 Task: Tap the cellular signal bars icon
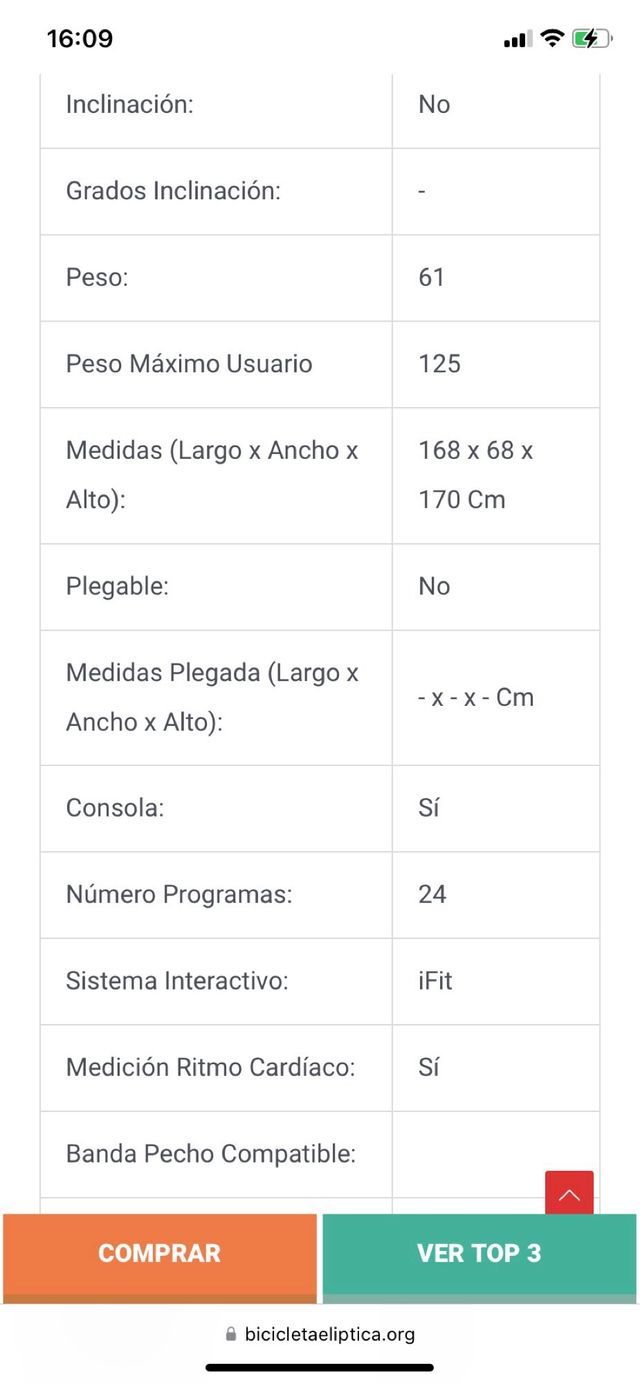[516, 38]
